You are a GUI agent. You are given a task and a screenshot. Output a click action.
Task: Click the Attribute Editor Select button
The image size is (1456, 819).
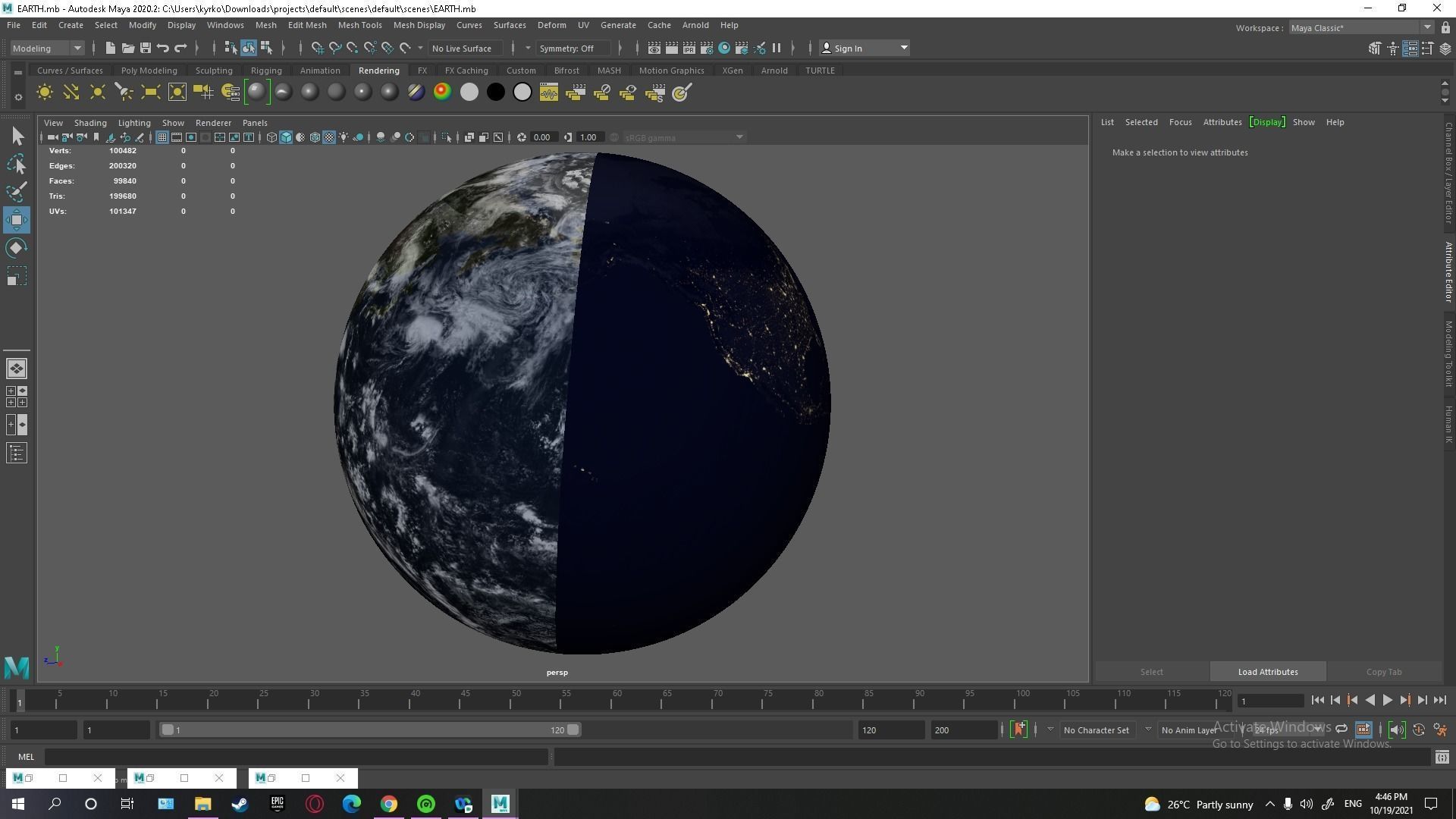1151,672
